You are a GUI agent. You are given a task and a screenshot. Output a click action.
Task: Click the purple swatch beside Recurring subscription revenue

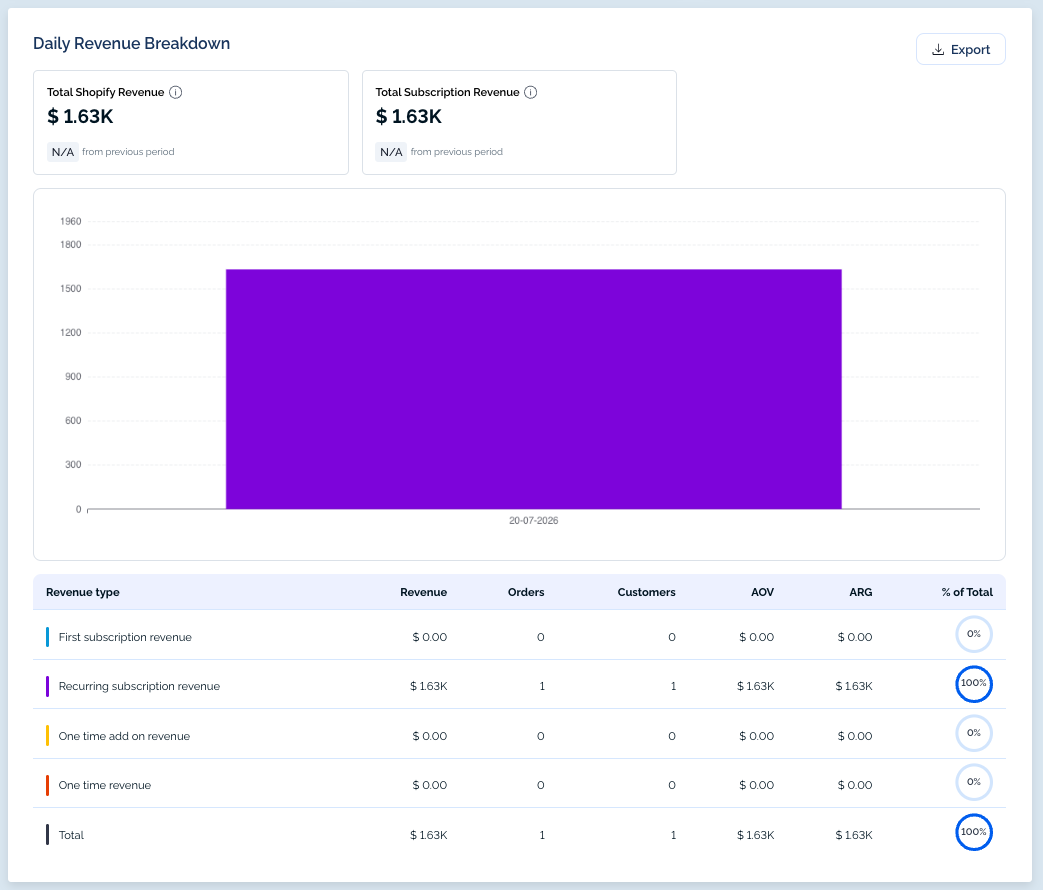point(47,686)
